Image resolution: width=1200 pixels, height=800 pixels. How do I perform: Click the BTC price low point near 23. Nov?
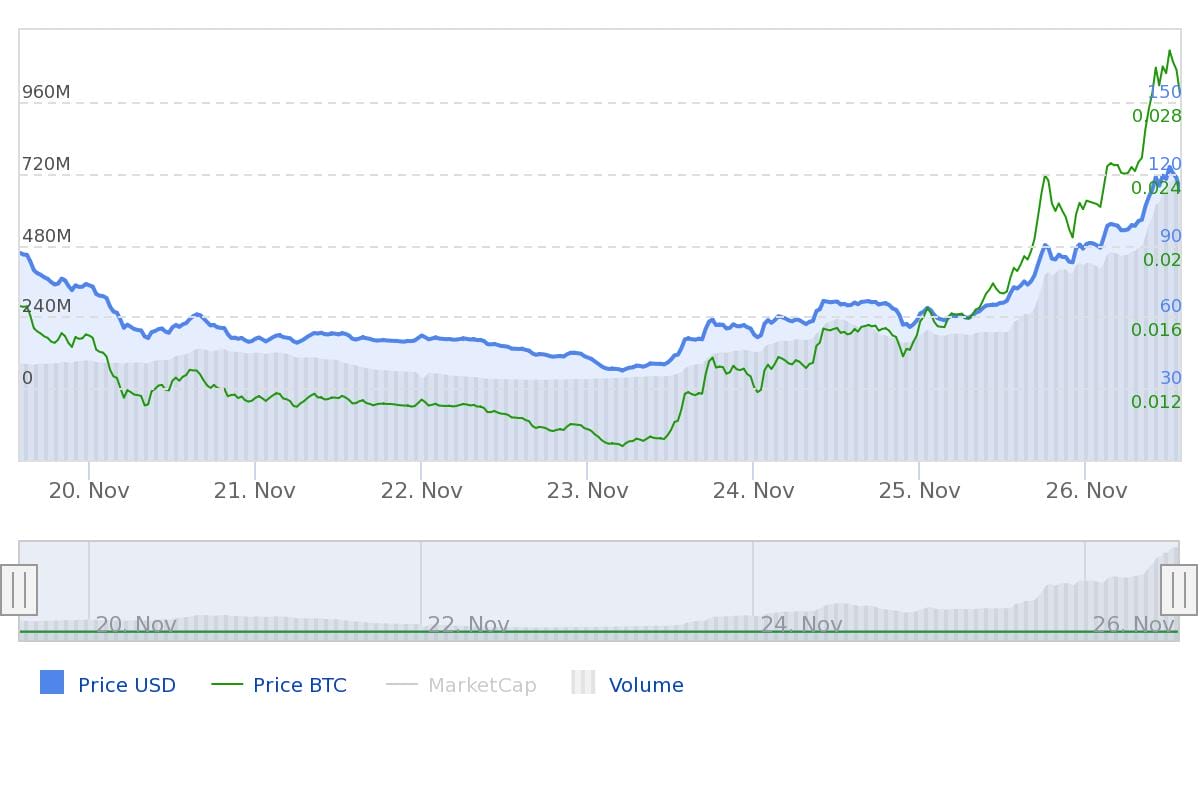(622, 445)
